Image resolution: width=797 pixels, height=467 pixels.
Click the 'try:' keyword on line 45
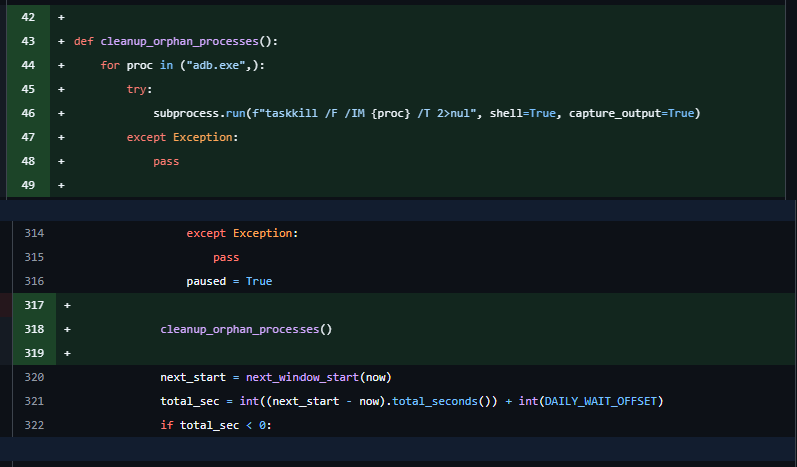pyautogui.click(x=139, y=89)
